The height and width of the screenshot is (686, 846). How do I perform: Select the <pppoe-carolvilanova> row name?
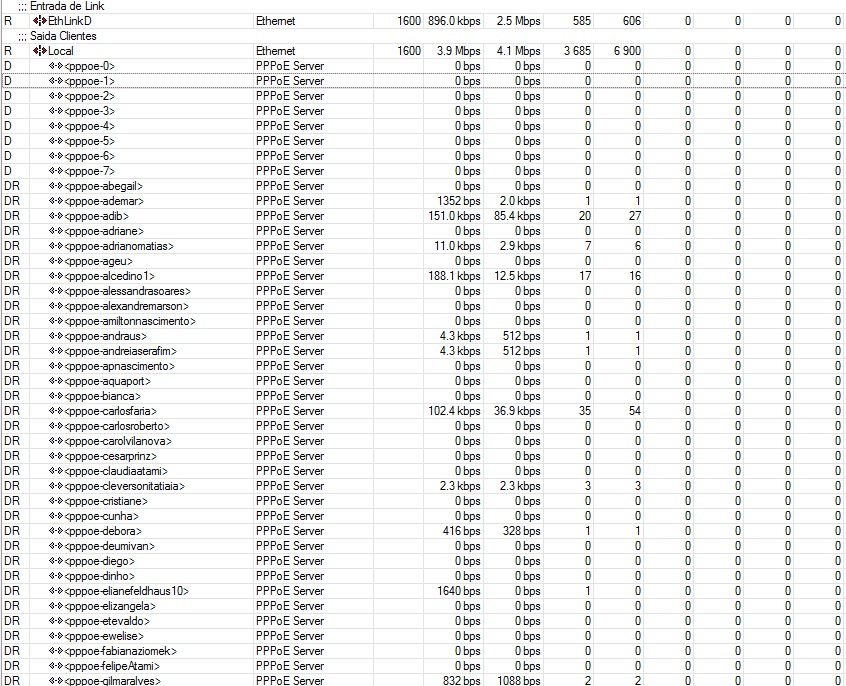(118, 442)
